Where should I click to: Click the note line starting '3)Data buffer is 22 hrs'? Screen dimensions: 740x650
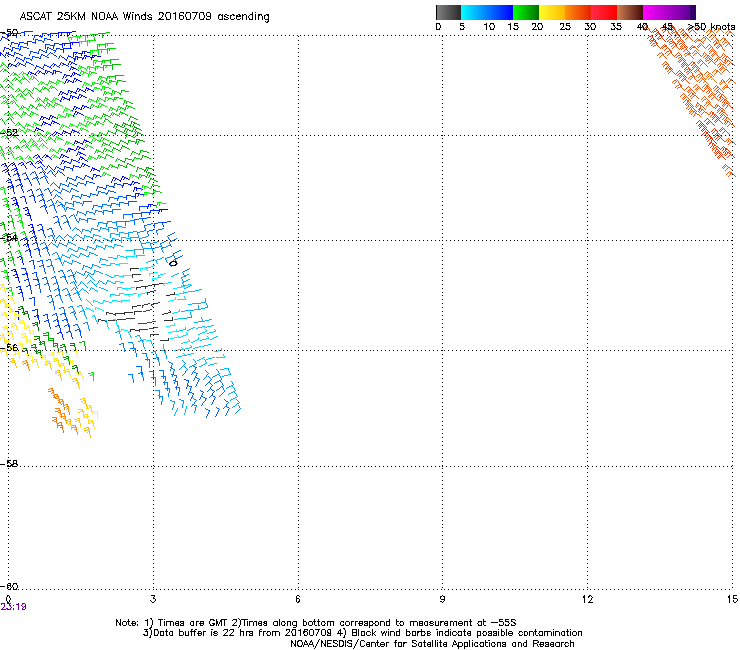pyautogui.click(x=362, y=633)
